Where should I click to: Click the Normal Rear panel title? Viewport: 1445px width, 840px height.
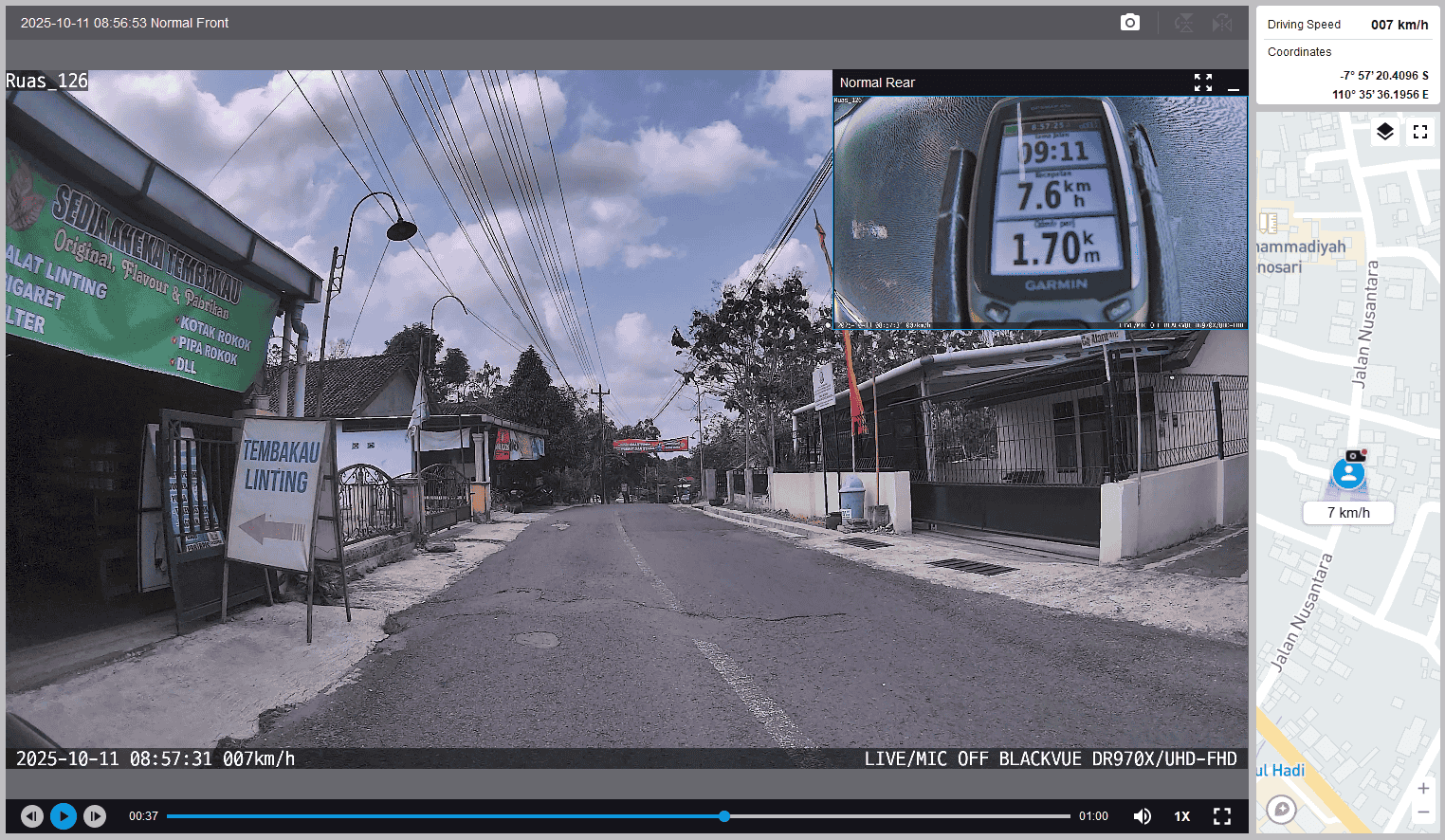pyautogui.click(x=877, y=82)
